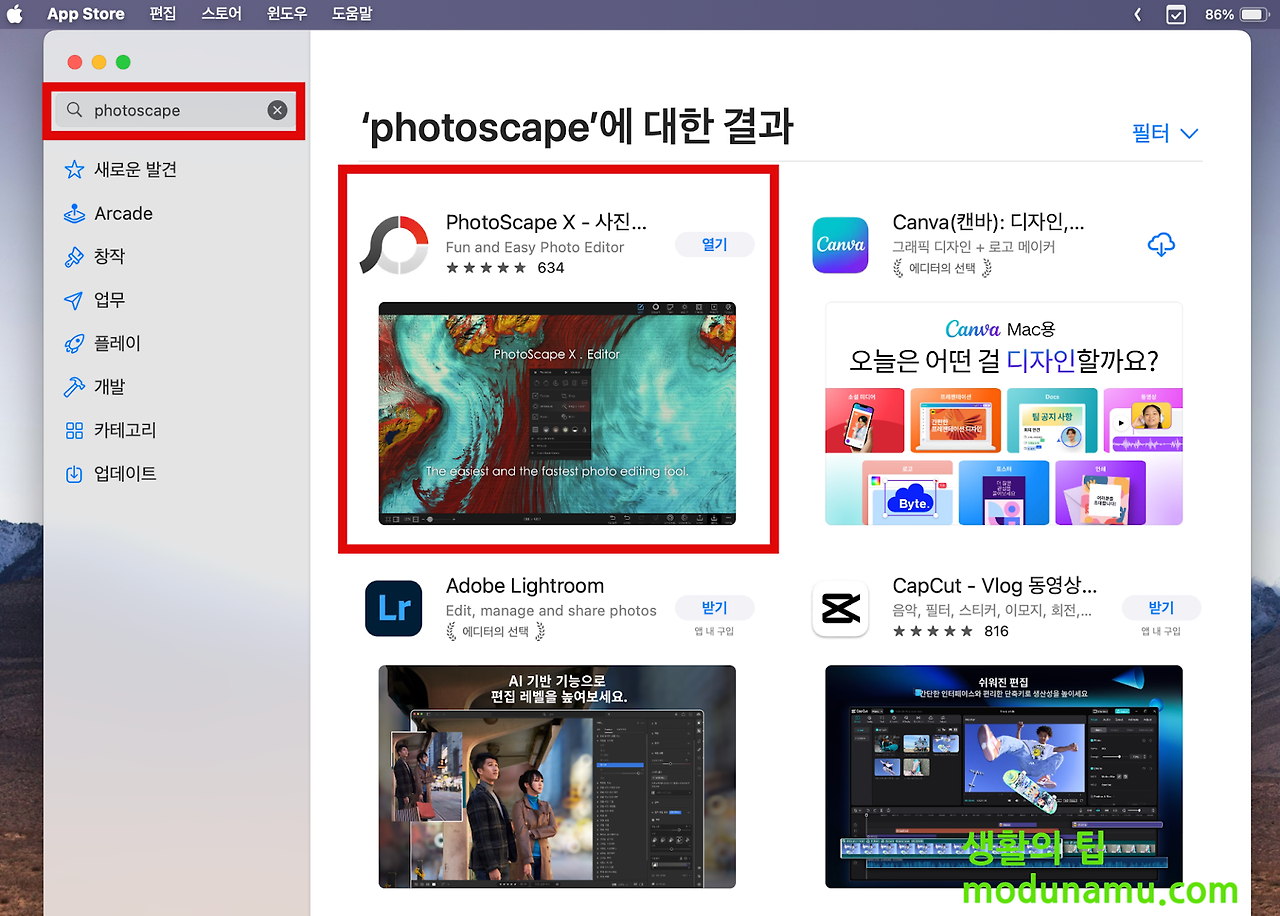Expand the 필터 dropdown
The width and height of the screenshot is (1280, 916).
click(1165, 133)
